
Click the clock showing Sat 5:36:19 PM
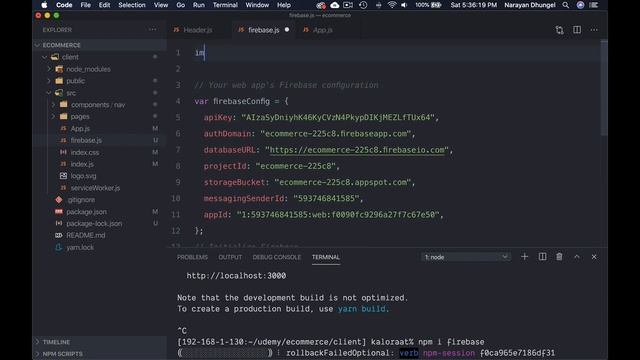[x=473, y=5]
